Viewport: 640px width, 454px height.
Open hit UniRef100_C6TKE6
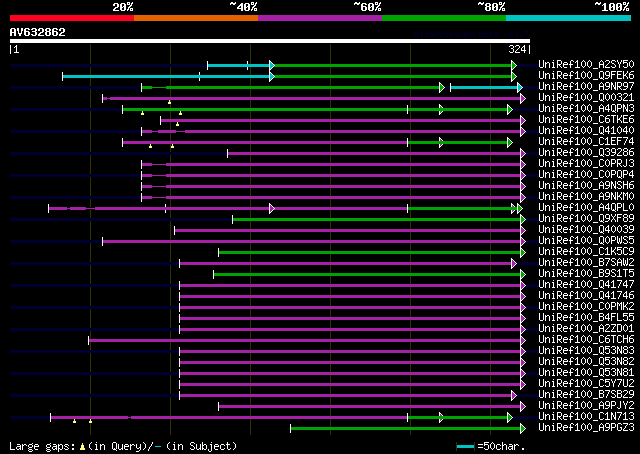click(586, 120)
